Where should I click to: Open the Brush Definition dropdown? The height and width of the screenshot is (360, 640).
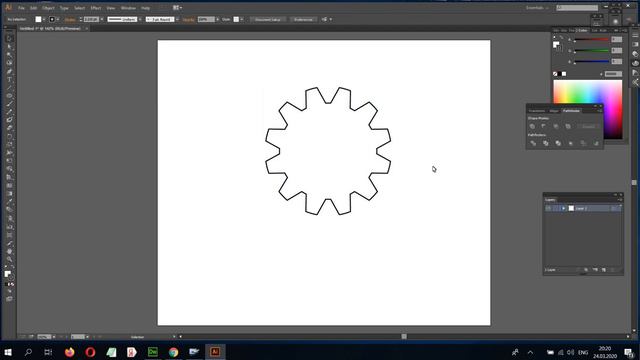[177, 19]
